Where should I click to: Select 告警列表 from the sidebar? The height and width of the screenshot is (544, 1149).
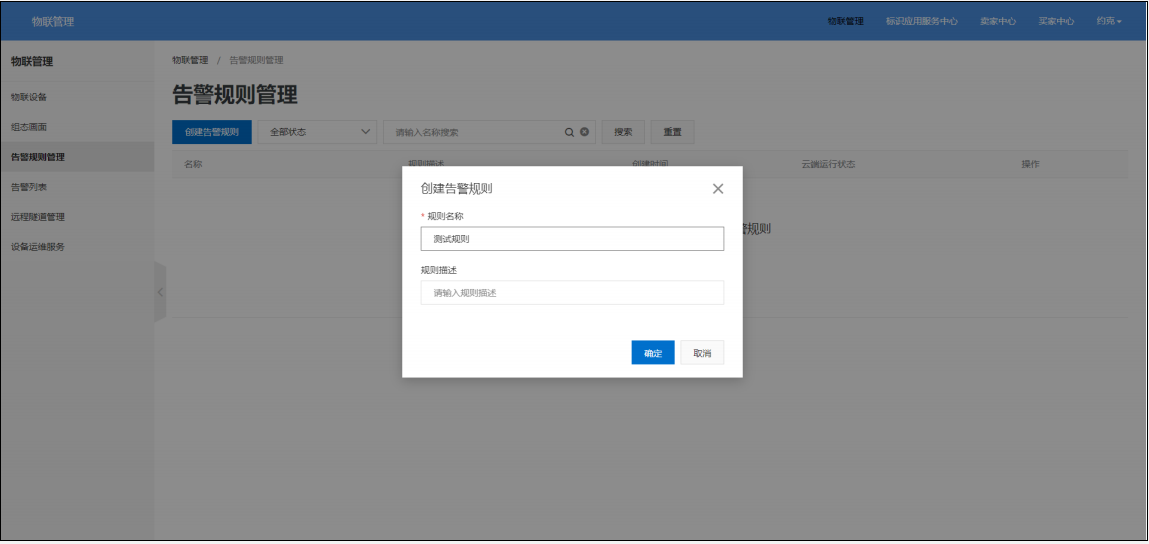pos(29,187)
